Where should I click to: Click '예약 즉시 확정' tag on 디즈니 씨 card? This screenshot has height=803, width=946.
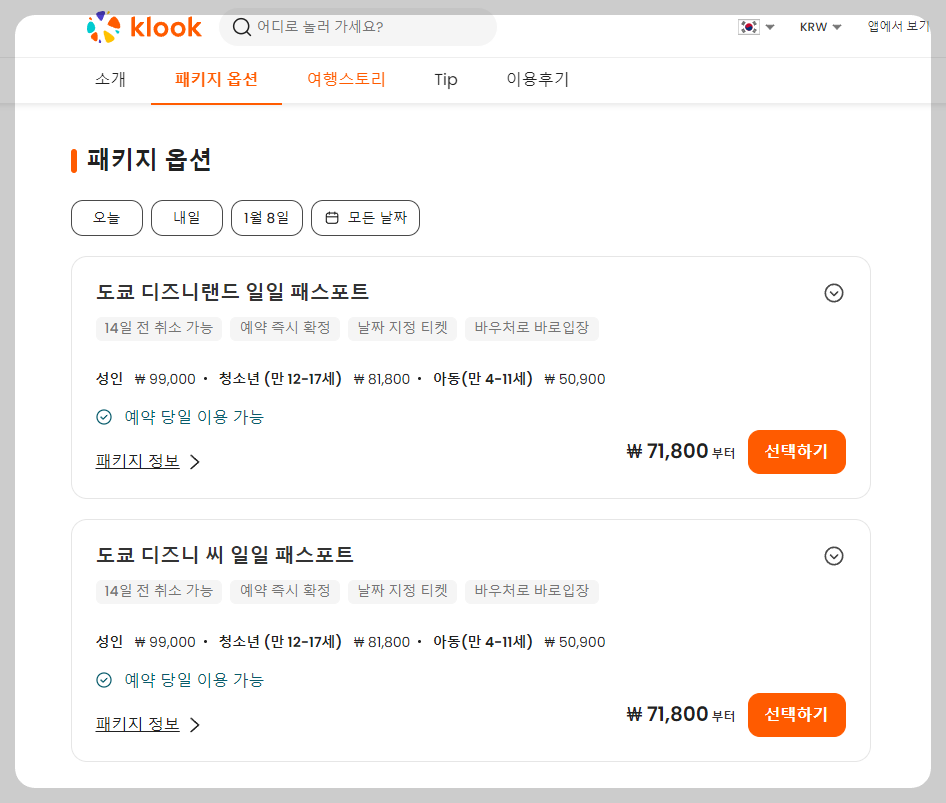click(285, 591)
